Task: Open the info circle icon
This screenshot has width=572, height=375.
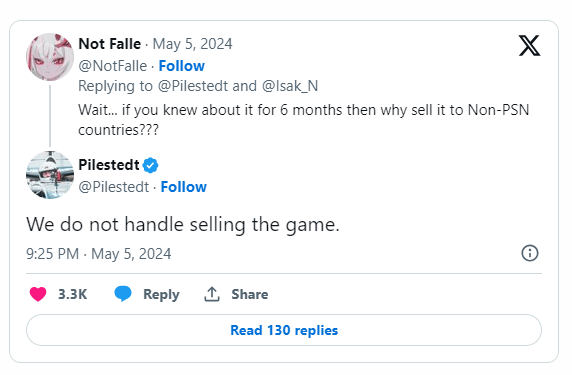Action: [530, 253]
